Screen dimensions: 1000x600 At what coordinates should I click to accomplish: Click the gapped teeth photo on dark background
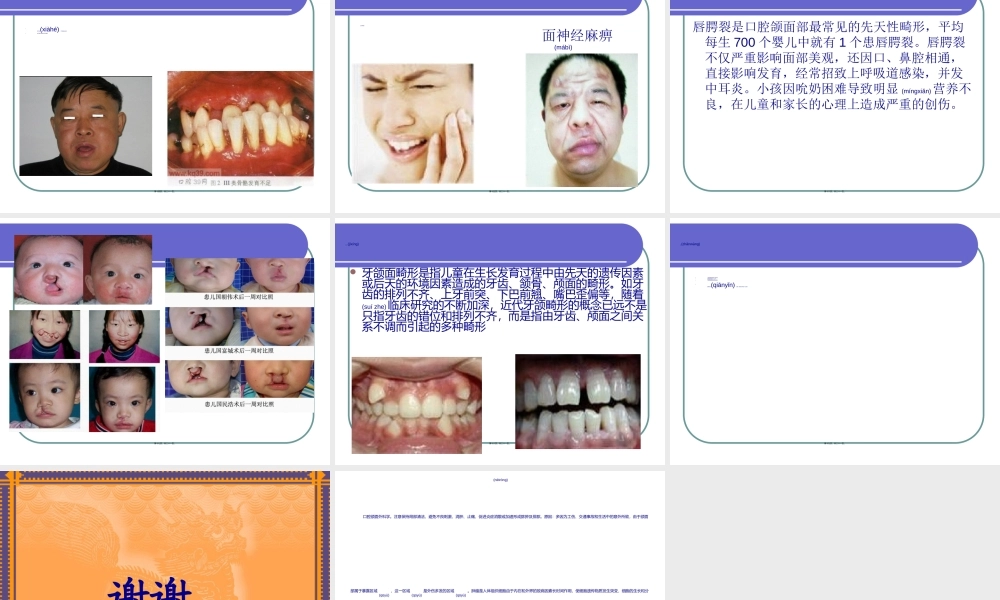point(577,401)
